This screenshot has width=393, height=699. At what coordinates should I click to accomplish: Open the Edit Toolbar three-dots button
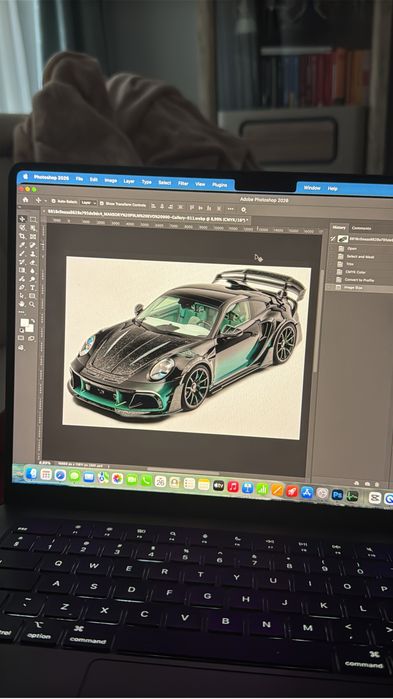click(x=21, y=312)
